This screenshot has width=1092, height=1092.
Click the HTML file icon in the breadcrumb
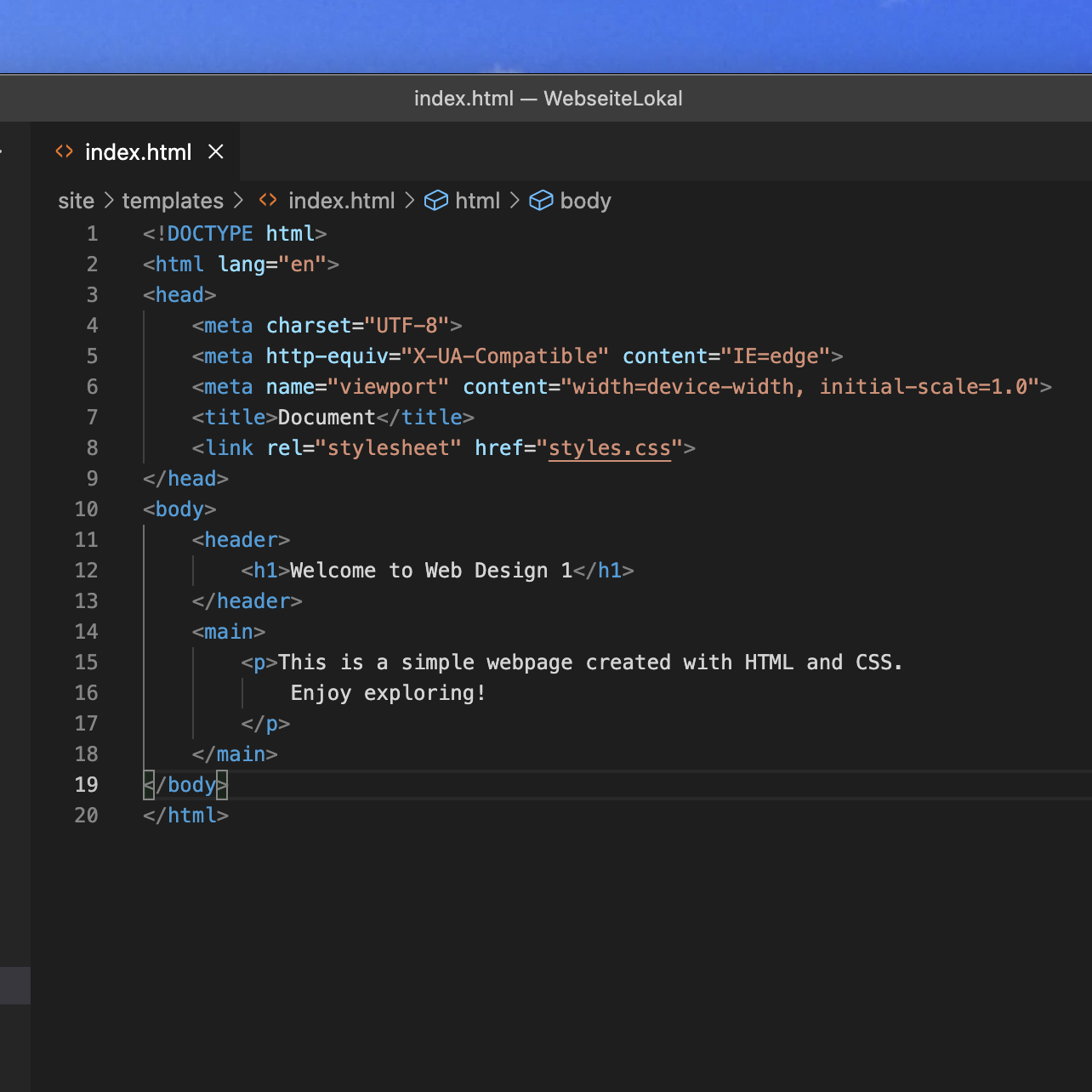268,200
